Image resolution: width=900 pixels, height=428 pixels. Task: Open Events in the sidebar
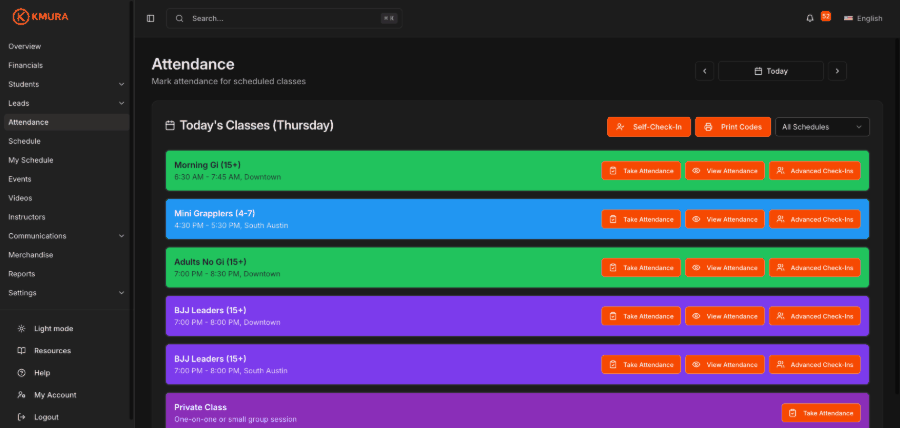(67, 179)
